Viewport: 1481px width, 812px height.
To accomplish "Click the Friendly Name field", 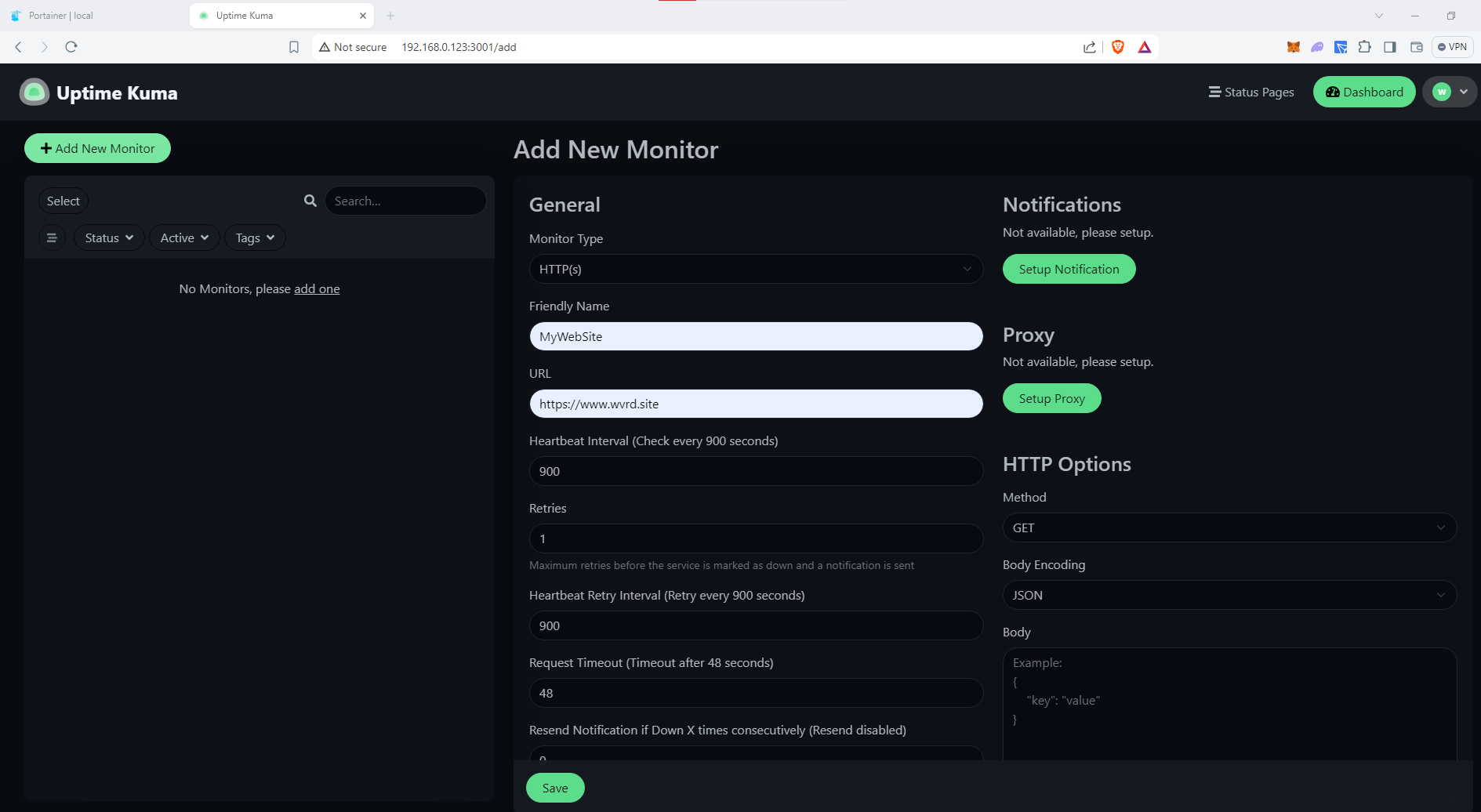I will coord(756,336).
